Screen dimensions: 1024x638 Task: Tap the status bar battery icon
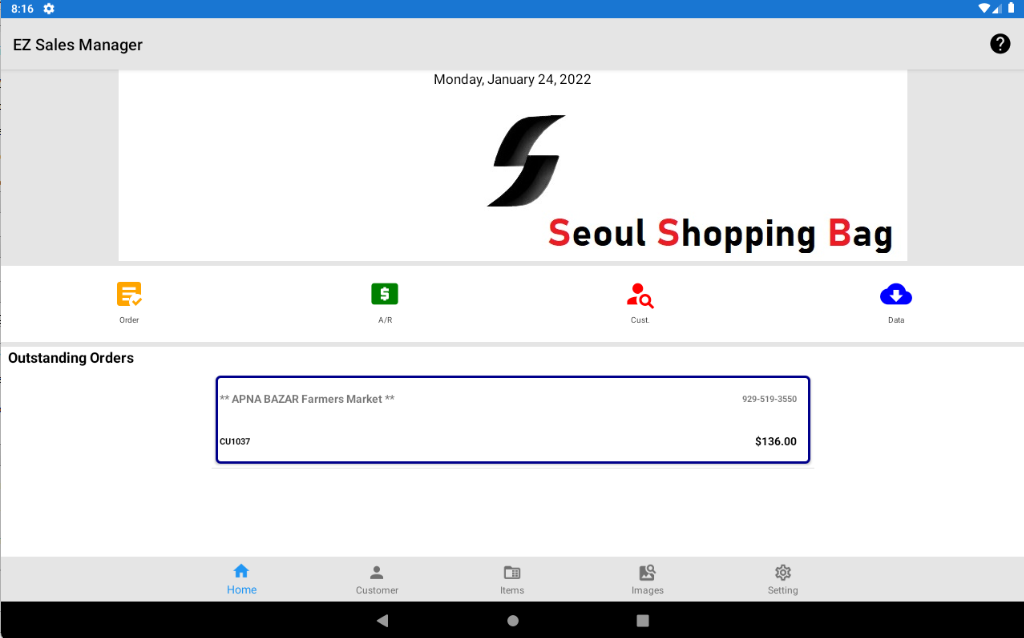(x=1011, y=8)
